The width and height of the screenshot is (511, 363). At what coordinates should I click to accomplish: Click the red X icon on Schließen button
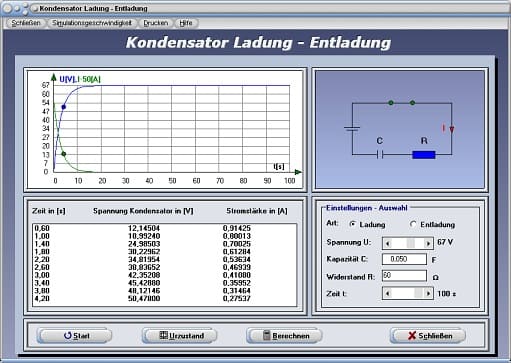(412, 336)
